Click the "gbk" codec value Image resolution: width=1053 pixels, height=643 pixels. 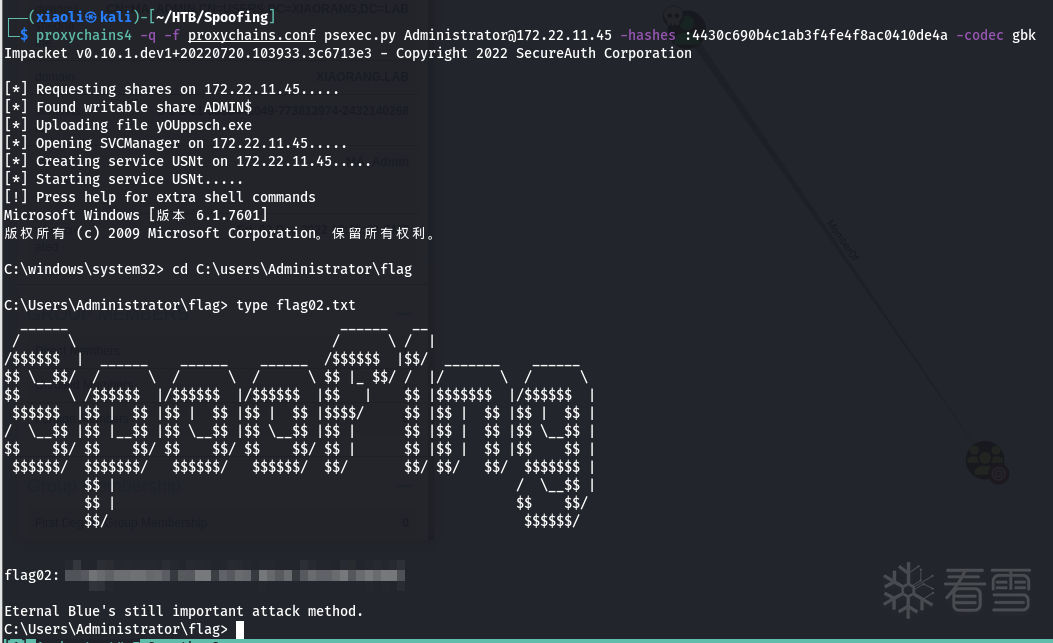click(1024, 35)
